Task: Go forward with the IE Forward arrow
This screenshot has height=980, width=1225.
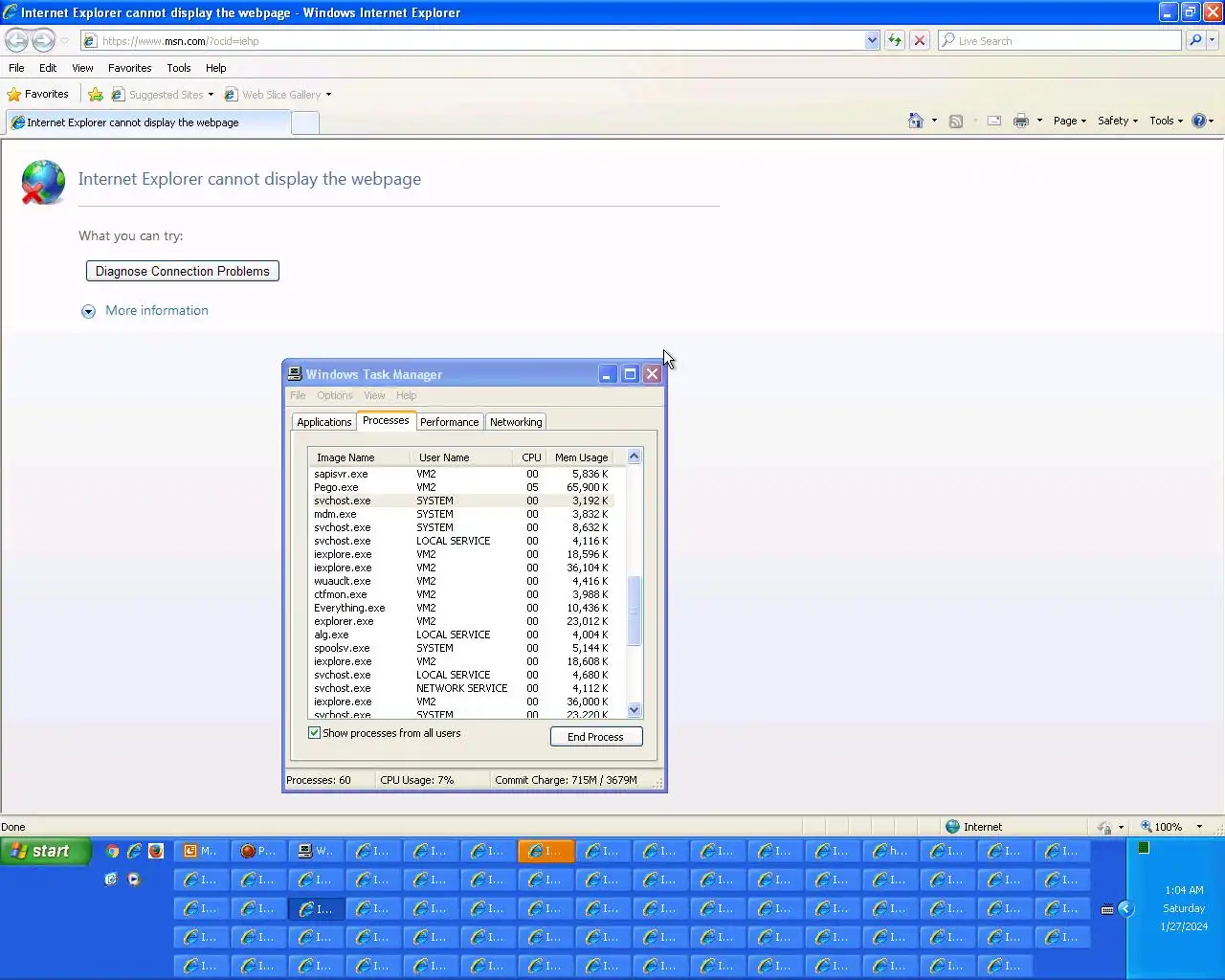Action: coord(43,40)
